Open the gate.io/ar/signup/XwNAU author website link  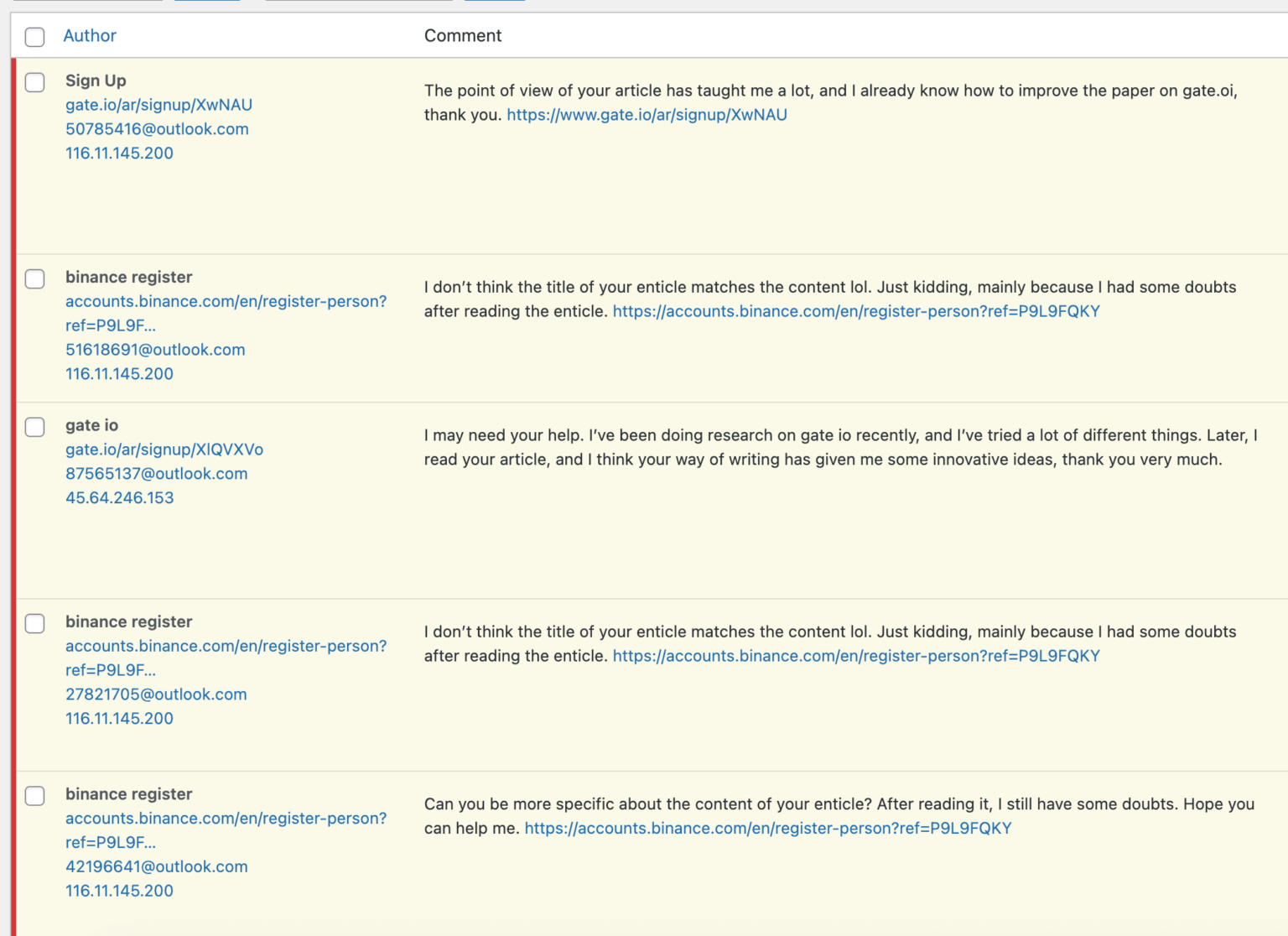pyautogui.click(x=158, y=104)
